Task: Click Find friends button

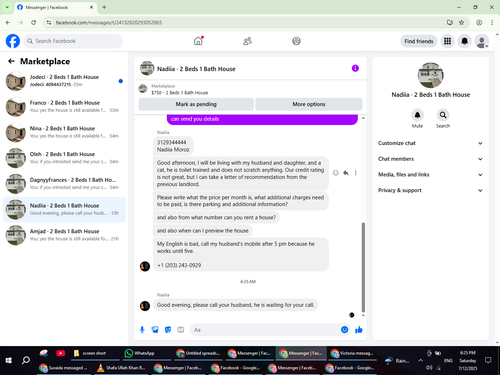Action: click(419, 41)
